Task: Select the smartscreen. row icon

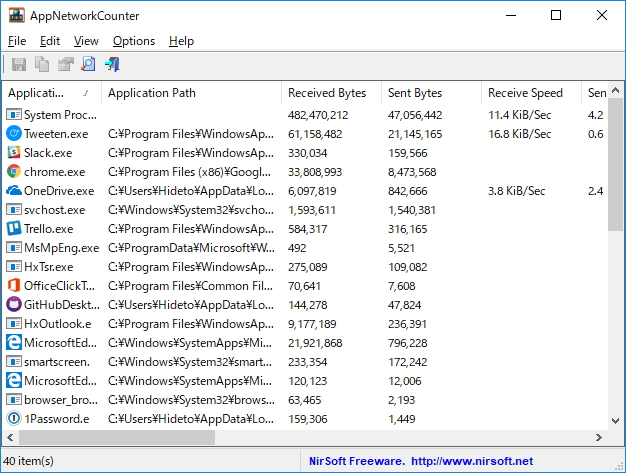Action: click(14, 362)
